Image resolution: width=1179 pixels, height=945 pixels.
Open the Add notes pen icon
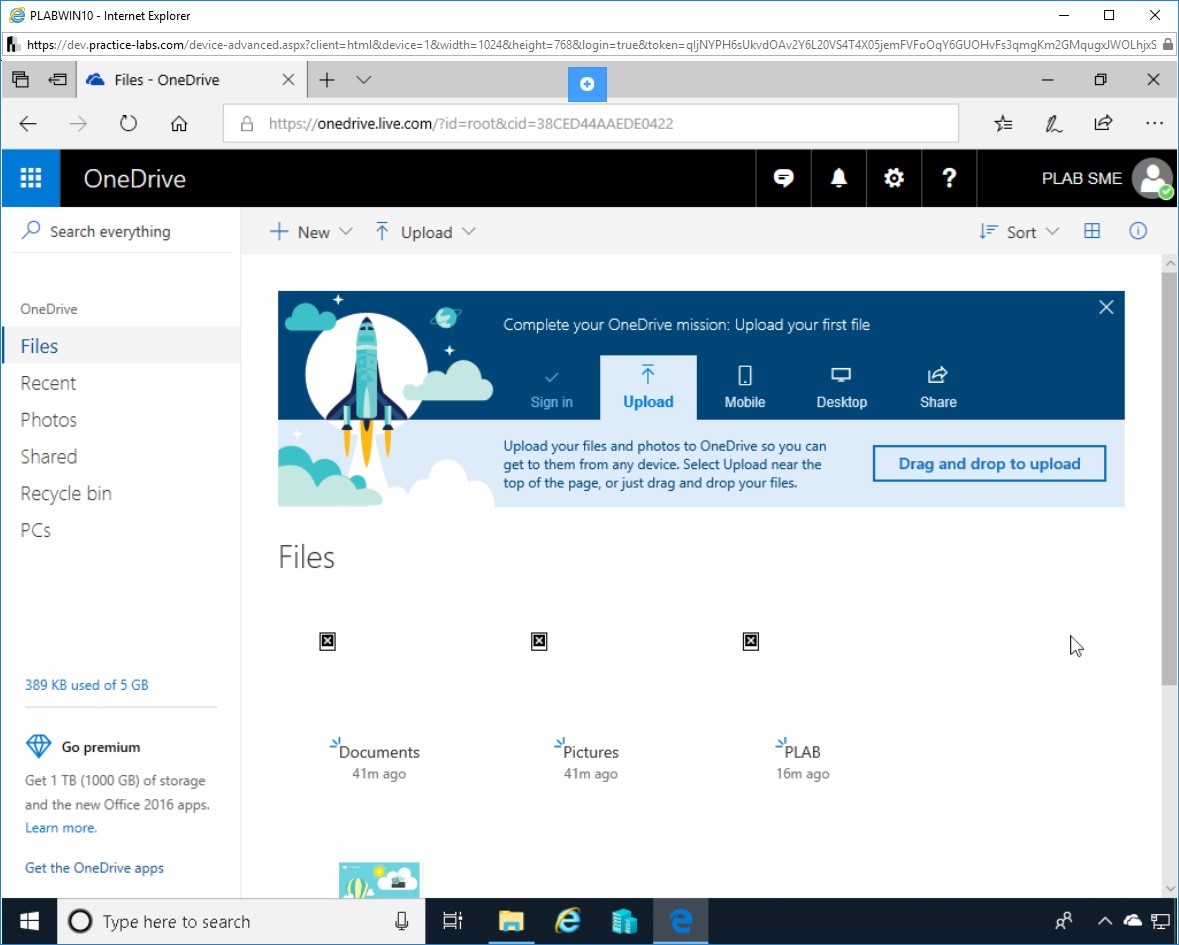point(1053,123)
